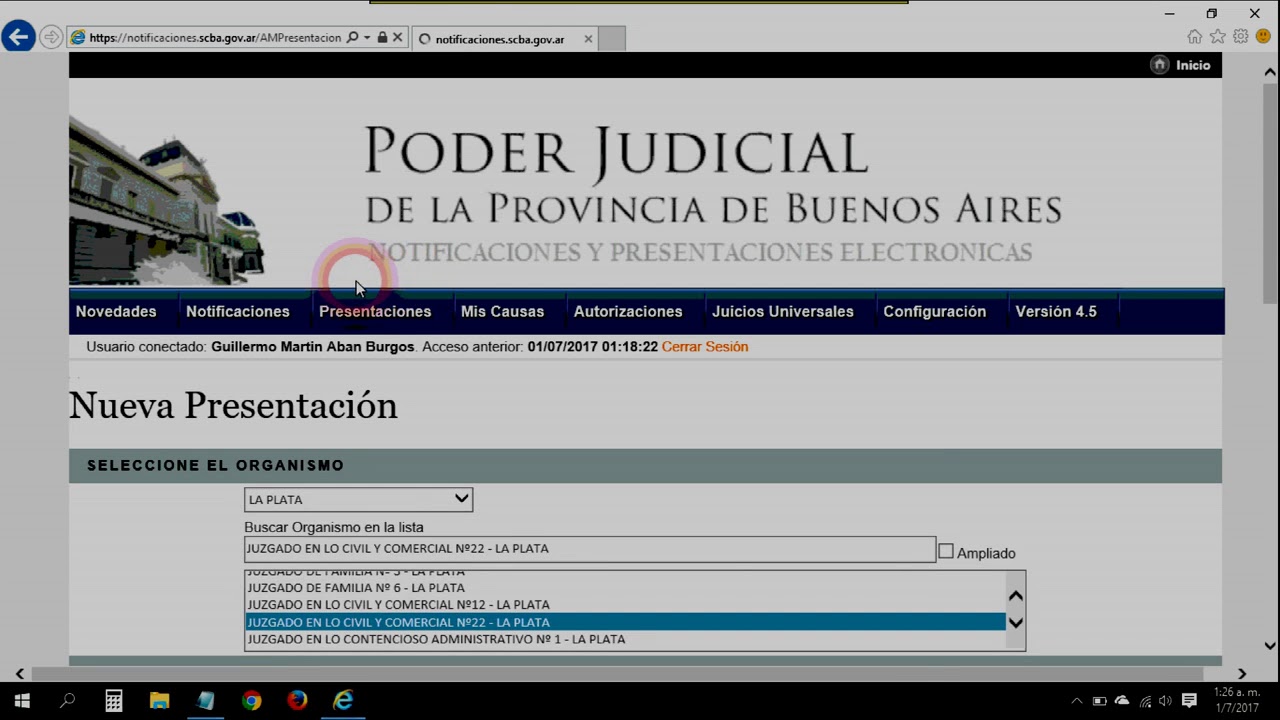Click the smiley feedback icon

pos(1263,37)
